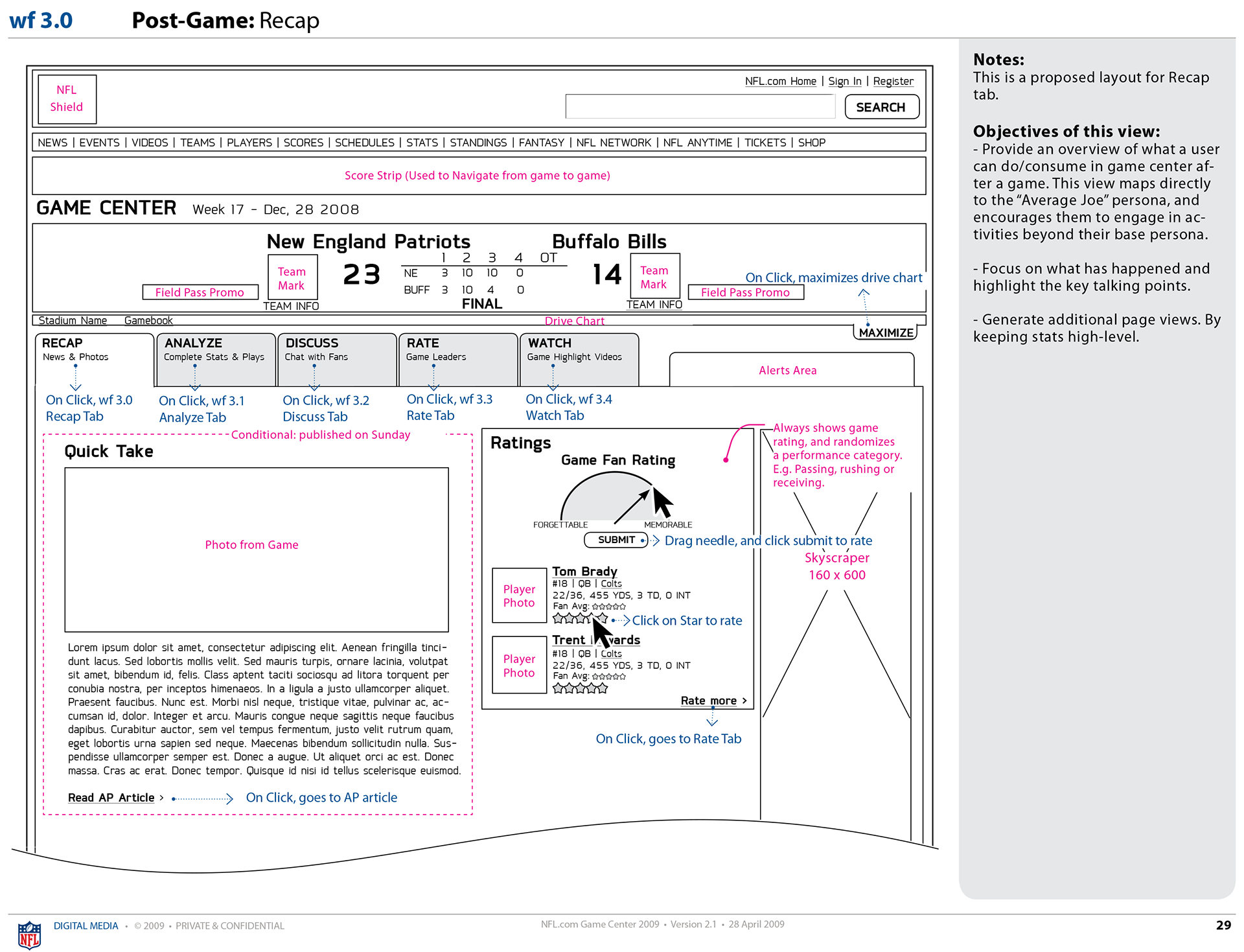Image resolution: width=1244 pixels, height=952 pixels.
Task: Click Trent Edwards' player photo
Action: coord(519,666)
